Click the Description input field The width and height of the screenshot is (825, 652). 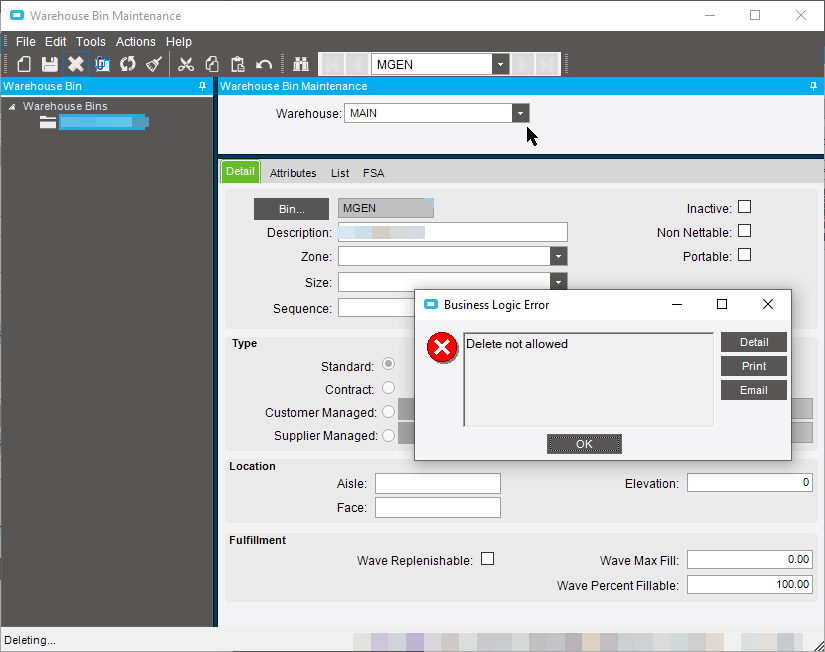coord(452,232)
